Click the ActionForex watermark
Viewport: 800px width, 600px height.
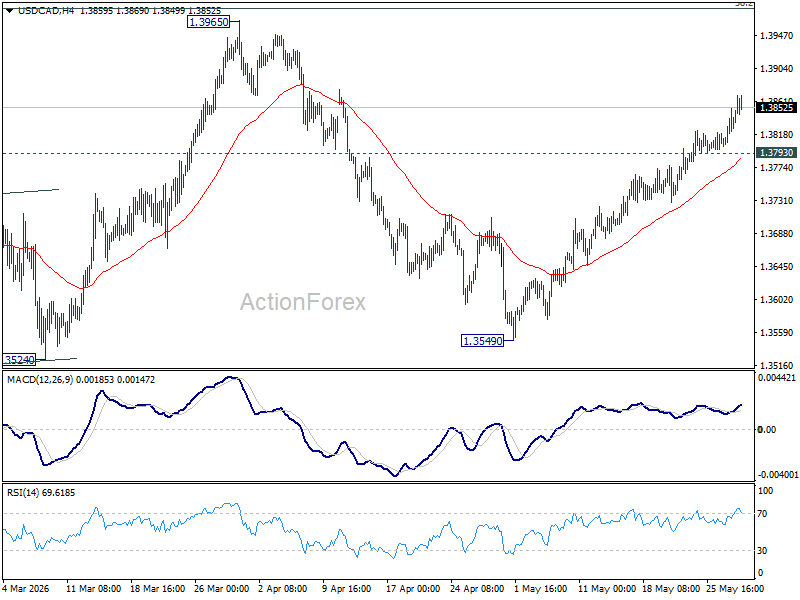(303, 302)
